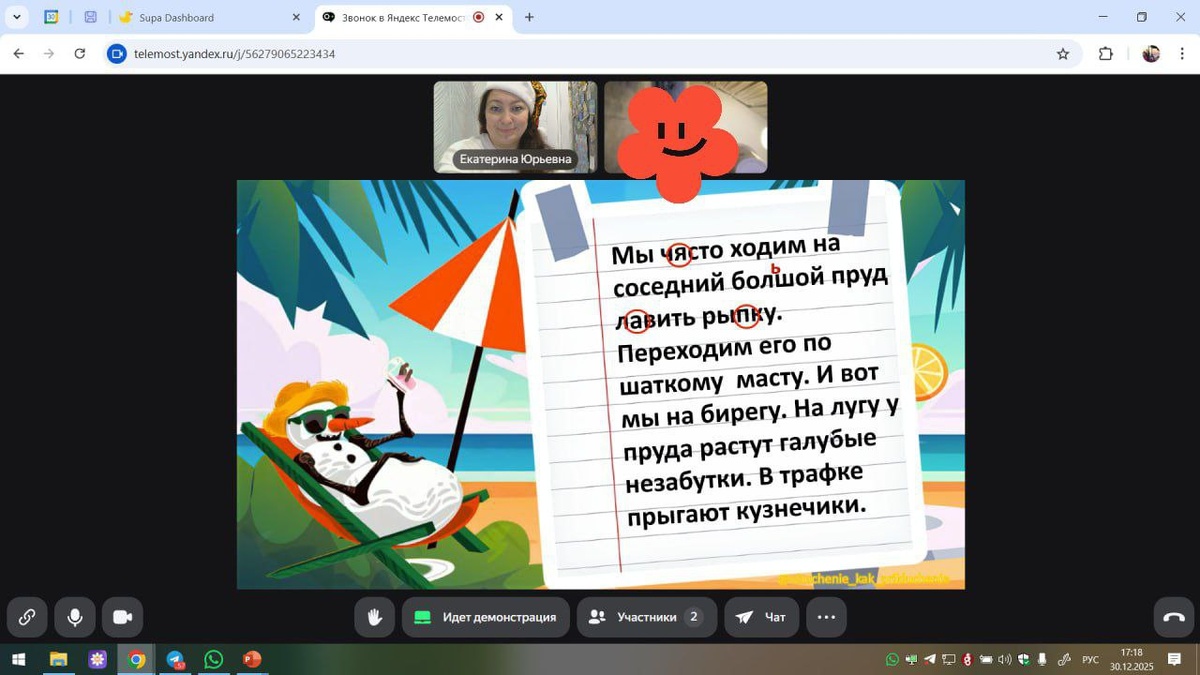
Task: Switch the РУС input language
Action: [x=1090, y=660]
